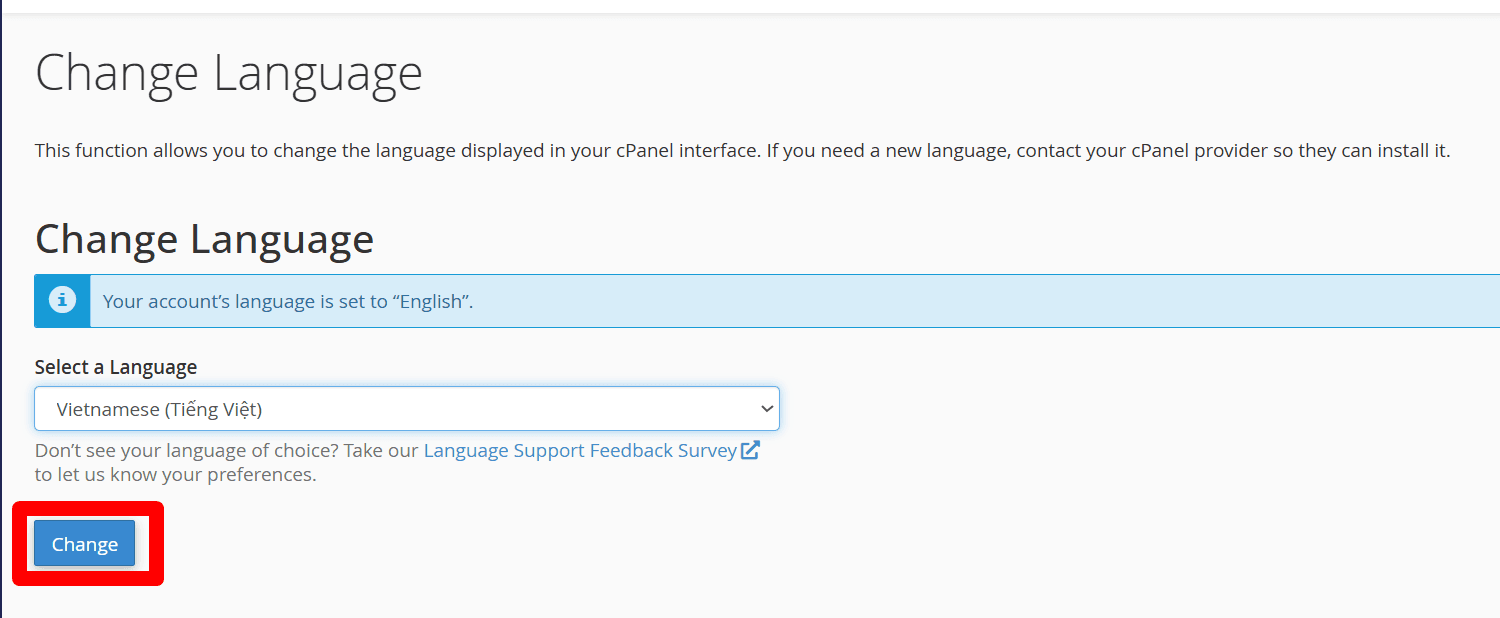Click the dropdown chevron arrow in the language selector

coord(767,409)
